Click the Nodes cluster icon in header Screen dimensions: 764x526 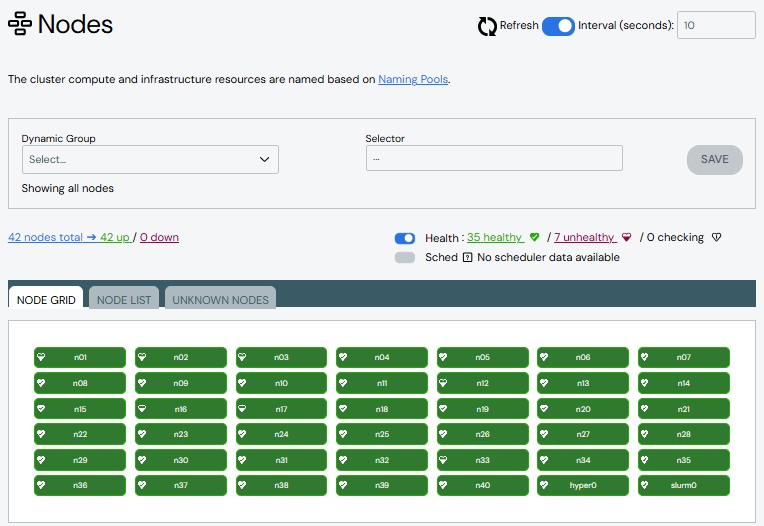(20, 24)
